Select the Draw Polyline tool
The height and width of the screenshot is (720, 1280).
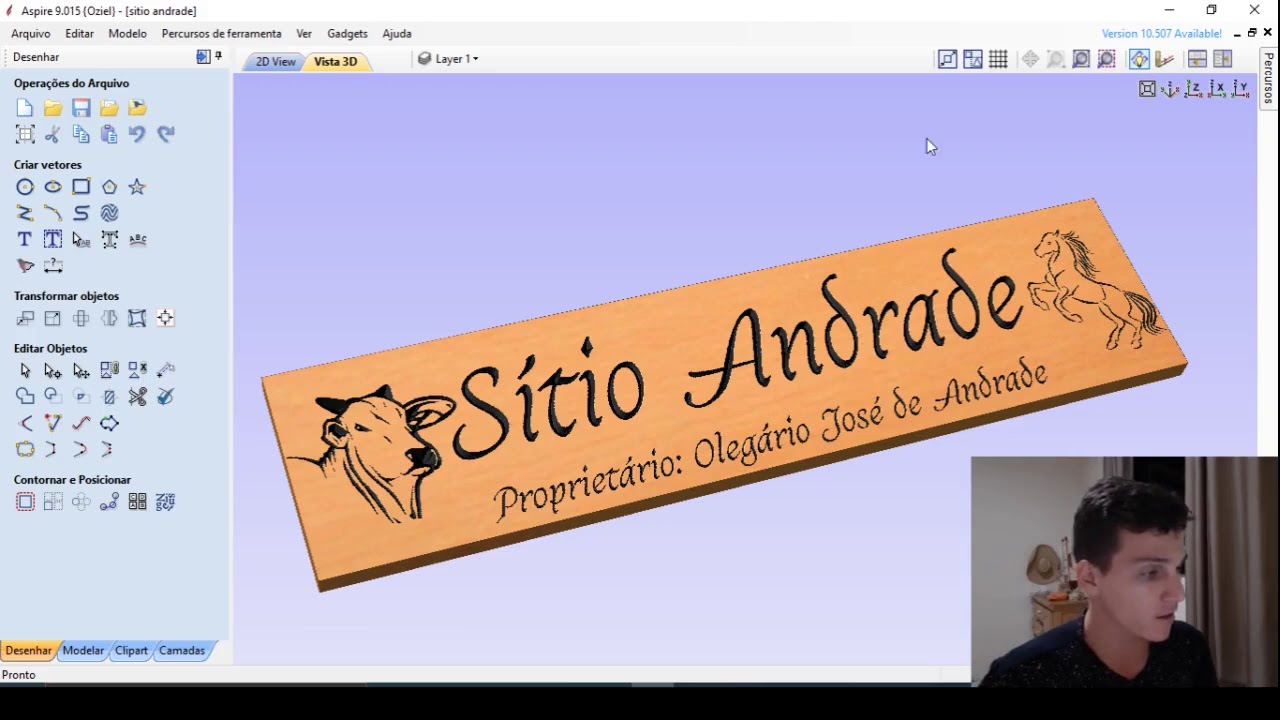pyautogui.click(x=25, y=213)
